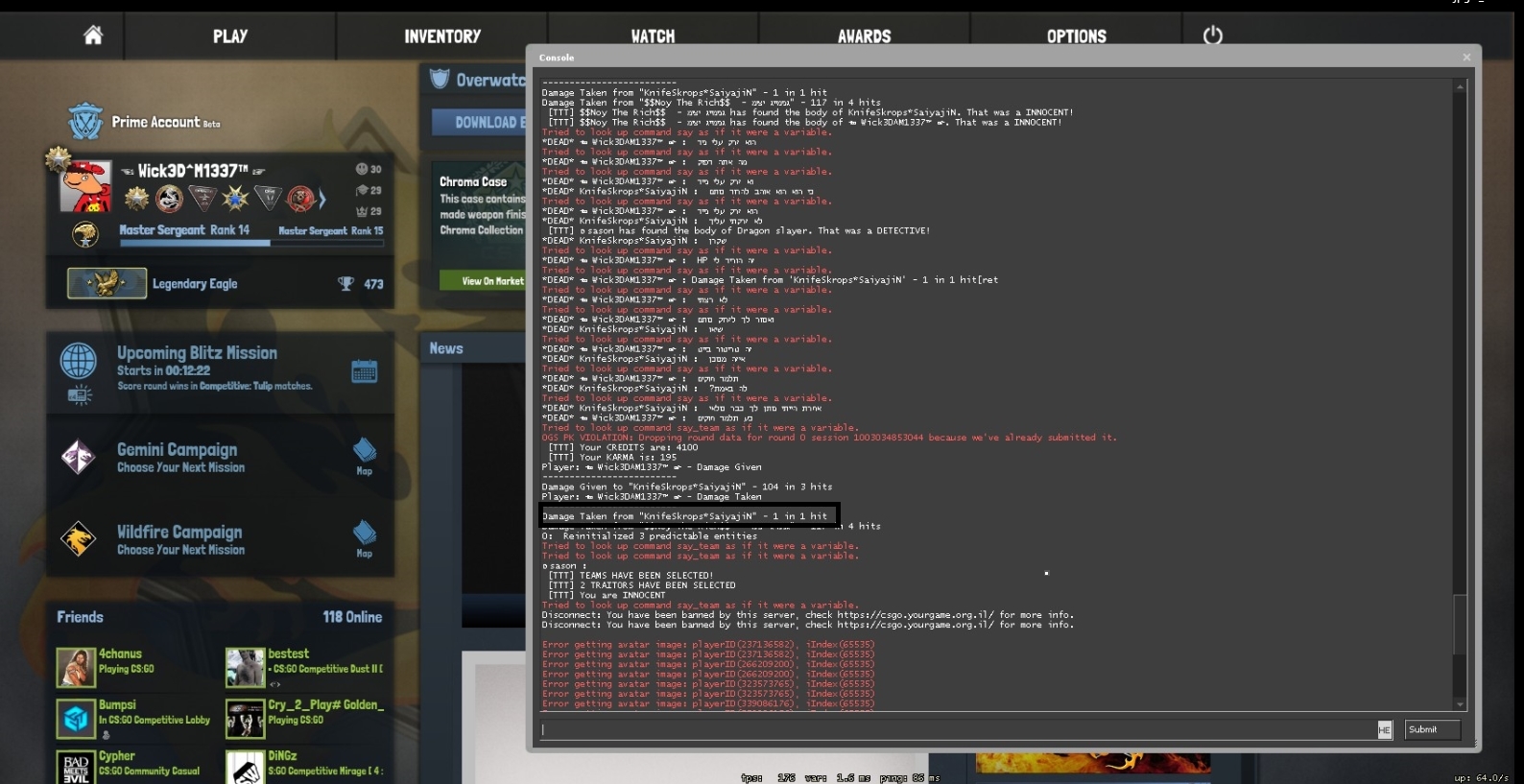This screenshot has width=1524, height=784.
Task: Click the Master Sergeant Rank 15 label
Action: (330, 230)
